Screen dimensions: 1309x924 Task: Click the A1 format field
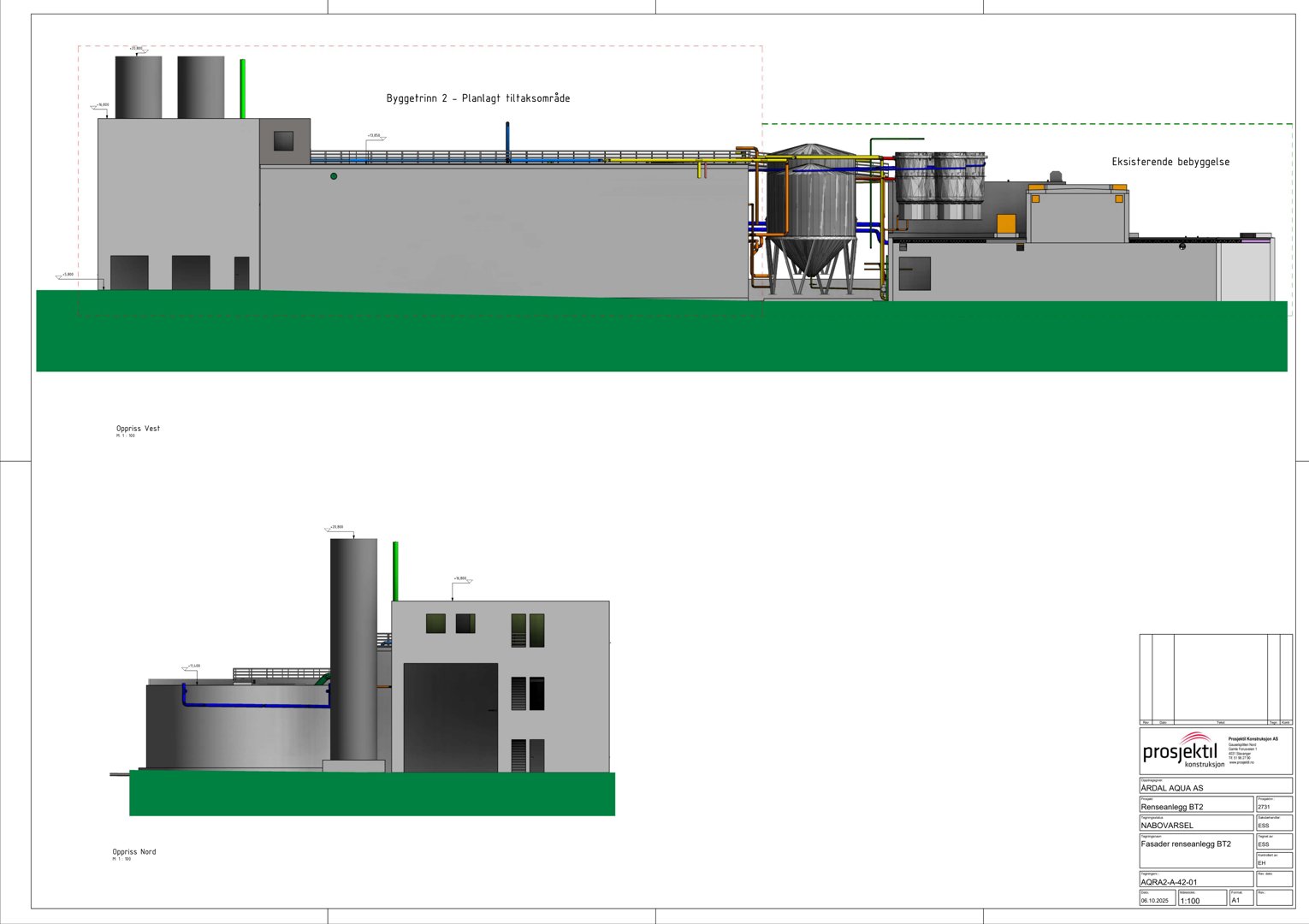(1235, 900)
